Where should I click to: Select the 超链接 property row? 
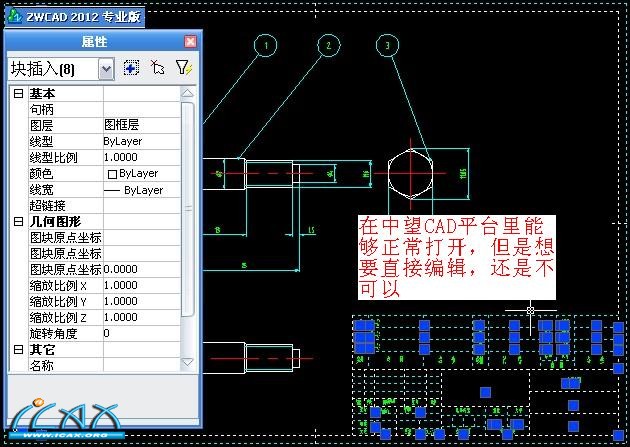[x=104, y=205]
